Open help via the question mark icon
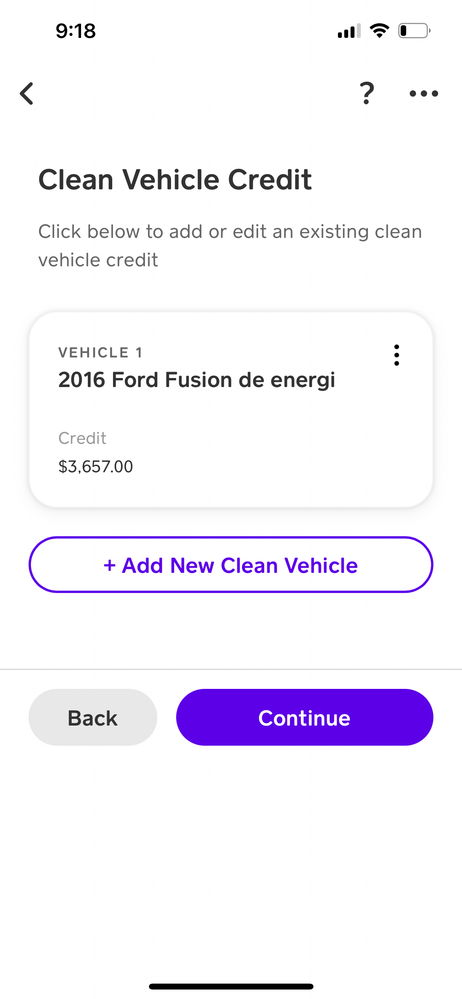The image size is (462, 999). [366, 94]
